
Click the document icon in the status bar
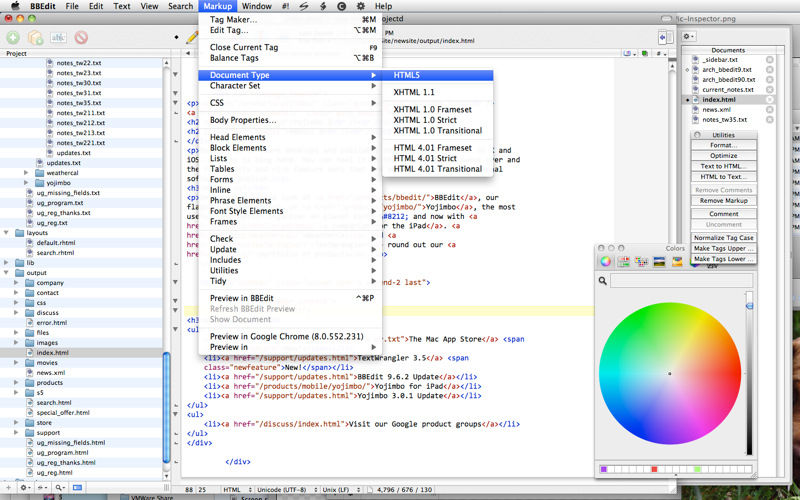[x=370, y=490]
